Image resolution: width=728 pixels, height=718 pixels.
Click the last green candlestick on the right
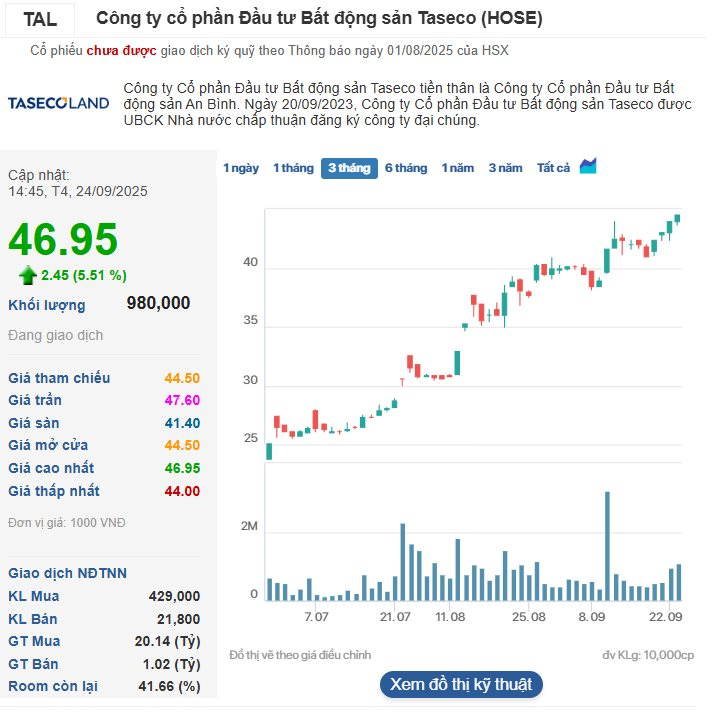(x=677, y=219)
